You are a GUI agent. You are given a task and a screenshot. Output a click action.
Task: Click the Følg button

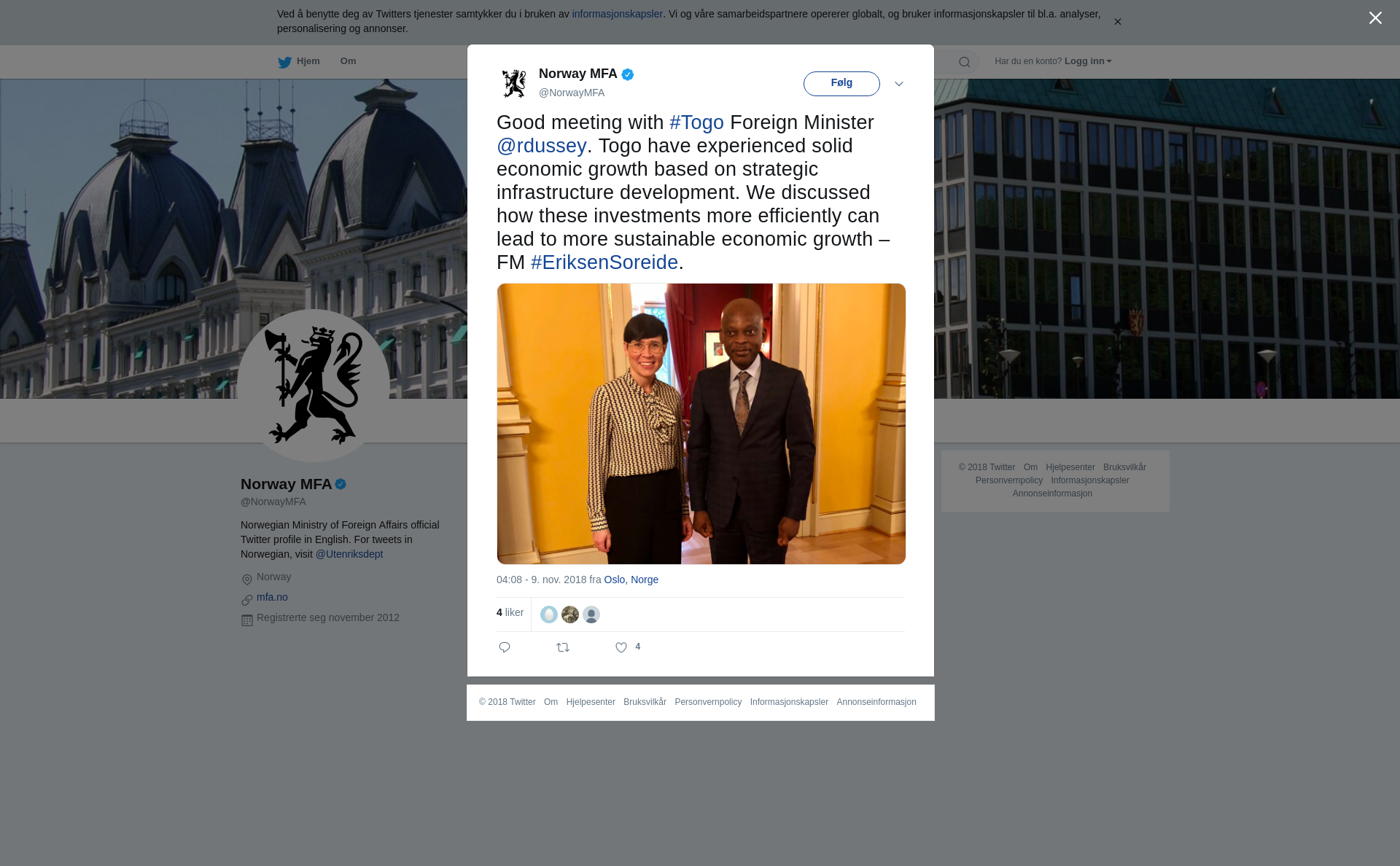(x=841, y=83)
